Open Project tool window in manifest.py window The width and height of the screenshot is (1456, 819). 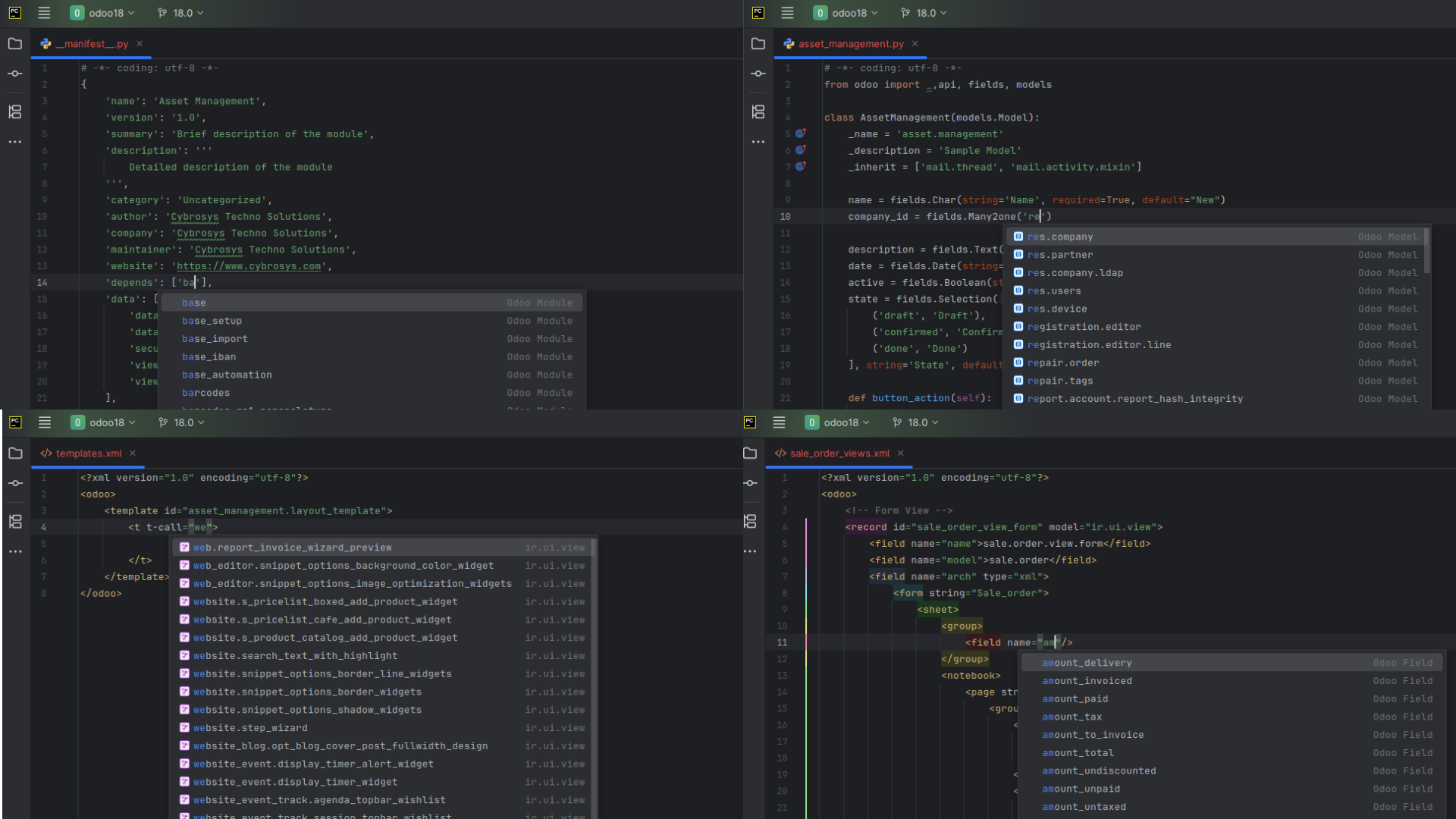tap(15, 44)
